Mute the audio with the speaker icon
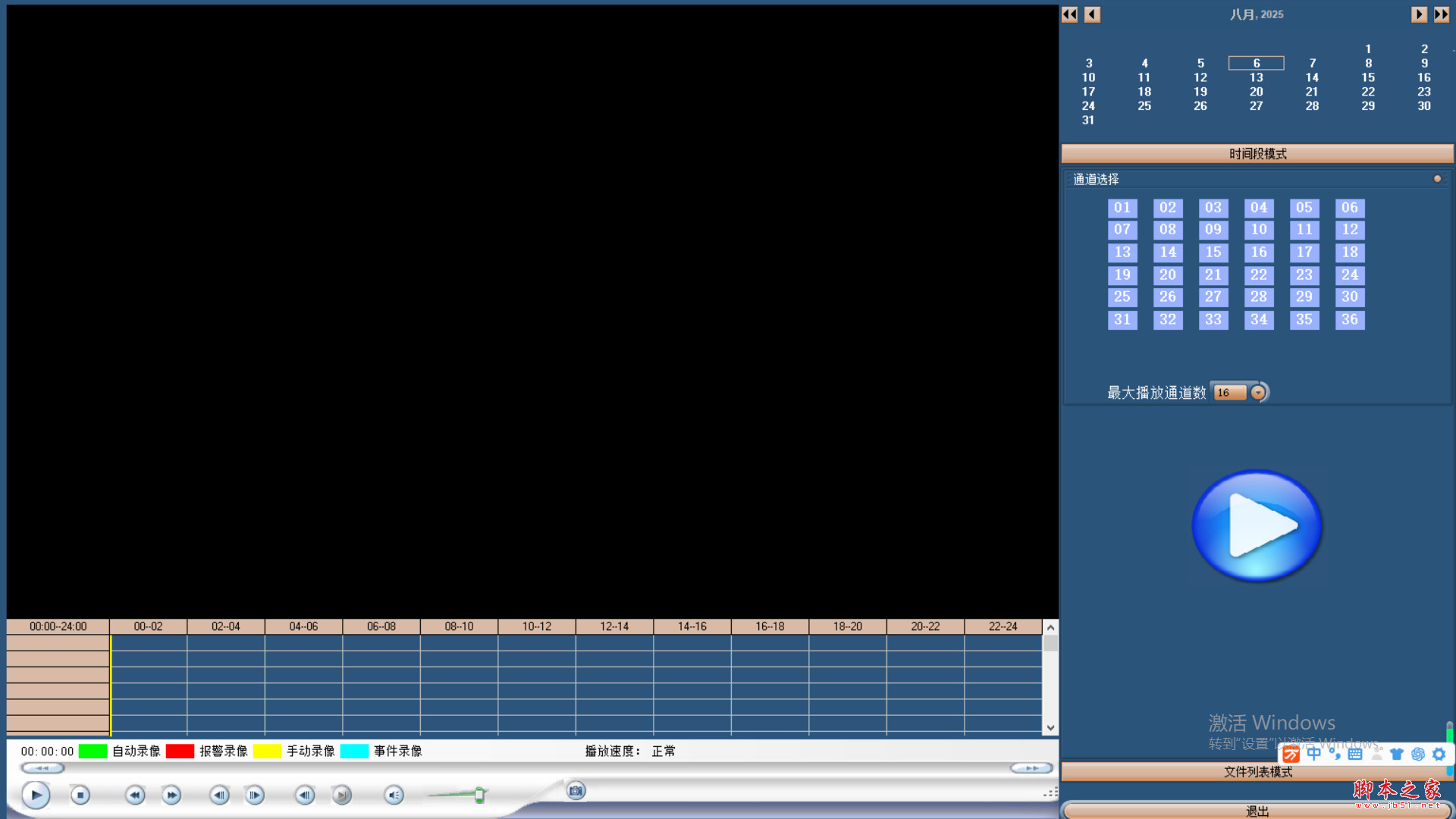This screenshot has height=819, width=1456. click(394, 795)
